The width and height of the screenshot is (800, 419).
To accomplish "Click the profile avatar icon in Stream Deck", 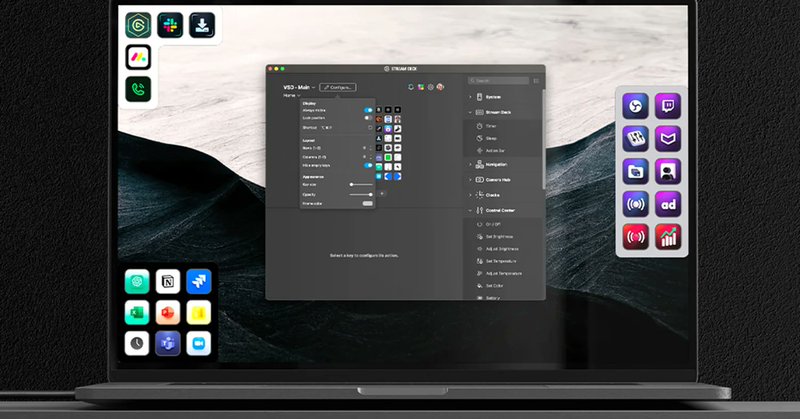I will tap(440, 87).
